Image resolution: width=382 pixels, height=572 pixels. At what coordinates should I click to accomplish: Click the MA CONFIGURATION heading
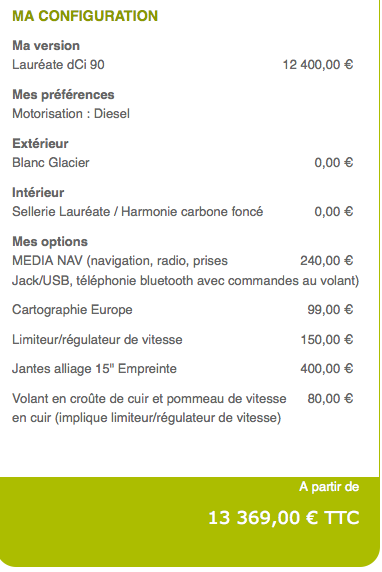[x=85, y=16]
